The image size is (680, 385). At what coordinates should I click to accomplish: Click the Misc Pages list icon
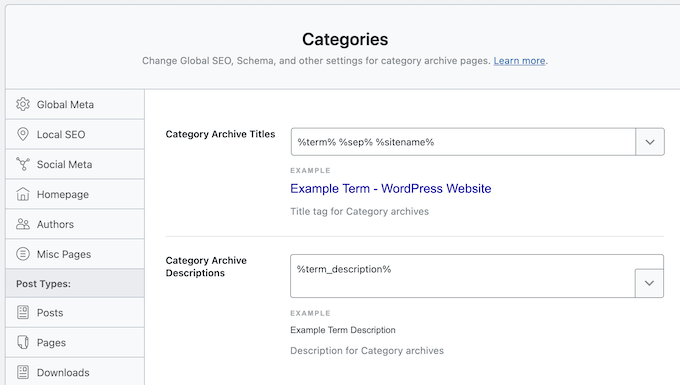pyautogui.click(x=23, y=254)
